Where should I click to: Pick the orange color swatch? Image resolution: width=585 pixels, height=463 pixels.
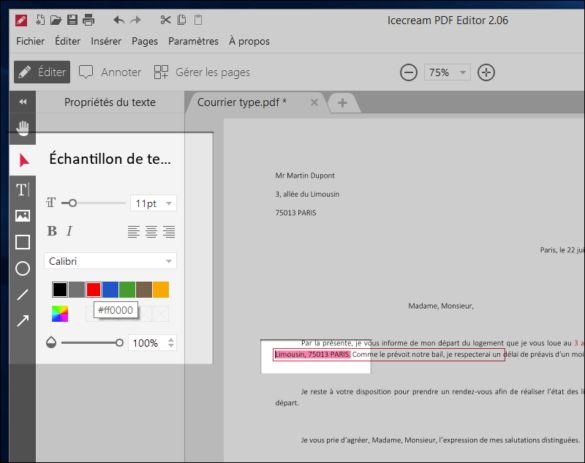[x=161, y=290]
